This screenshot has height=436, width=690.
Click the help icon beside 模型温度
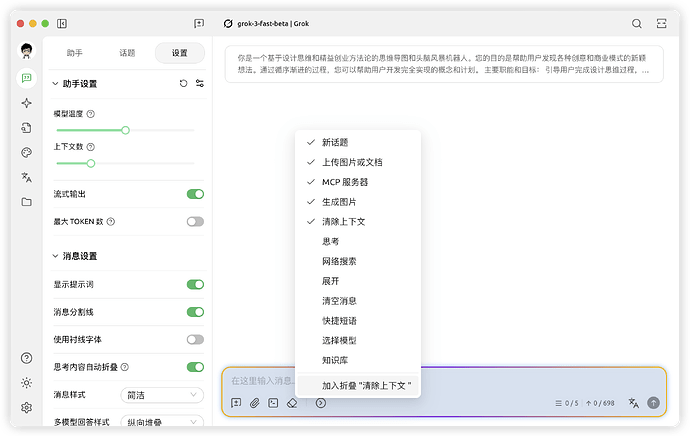pos(91,114)
